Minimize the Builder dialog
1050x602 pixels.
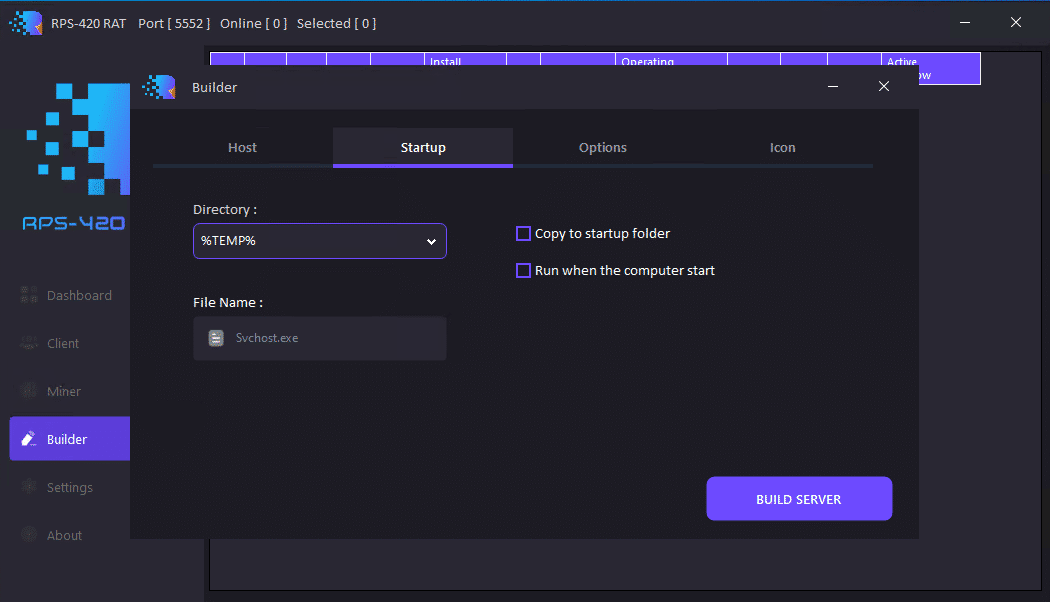[833, 87]
